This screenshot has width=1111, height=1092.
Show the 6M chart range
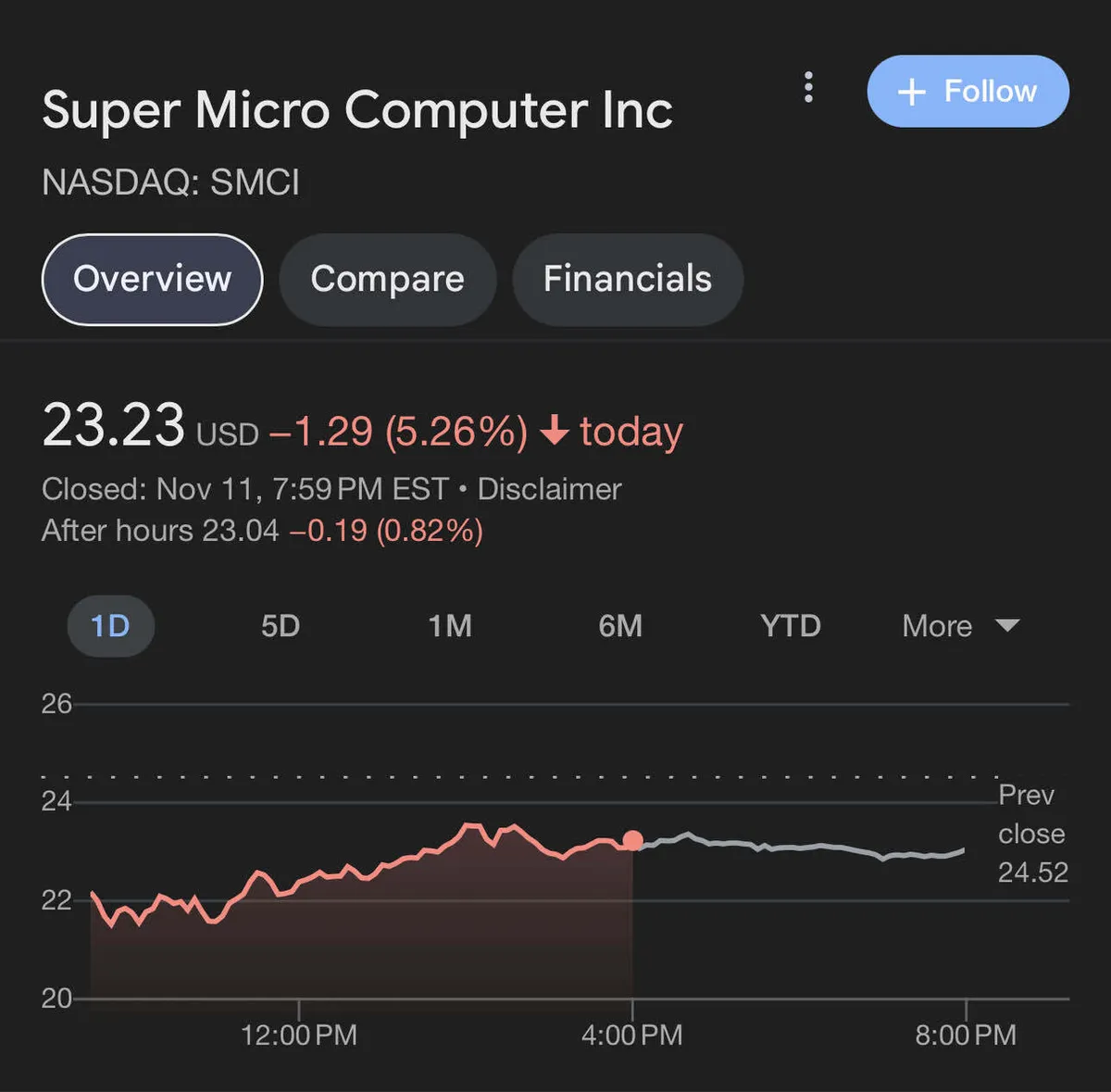tap(620, 626)
